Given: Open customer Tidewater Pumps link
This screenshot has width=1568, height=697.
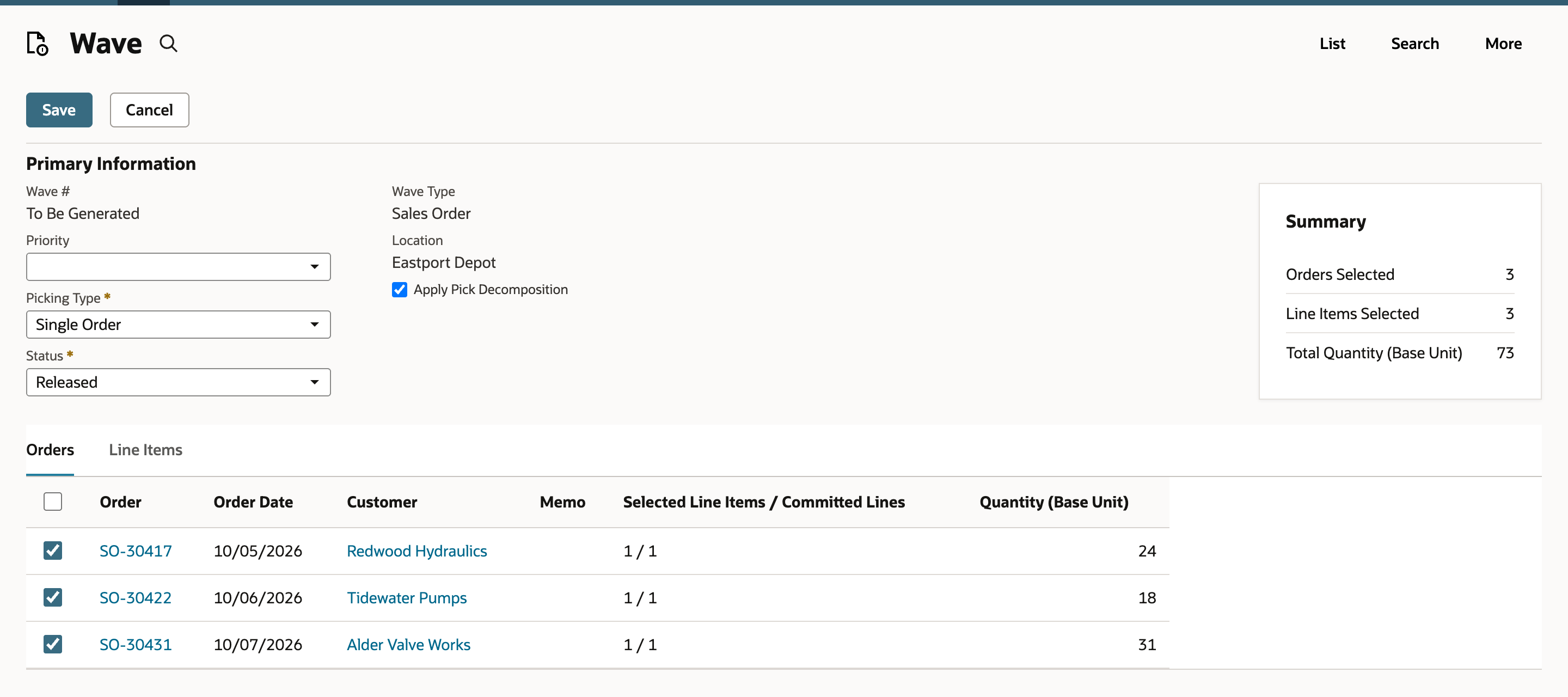Looking at the screenshot, I should point(407,598).
